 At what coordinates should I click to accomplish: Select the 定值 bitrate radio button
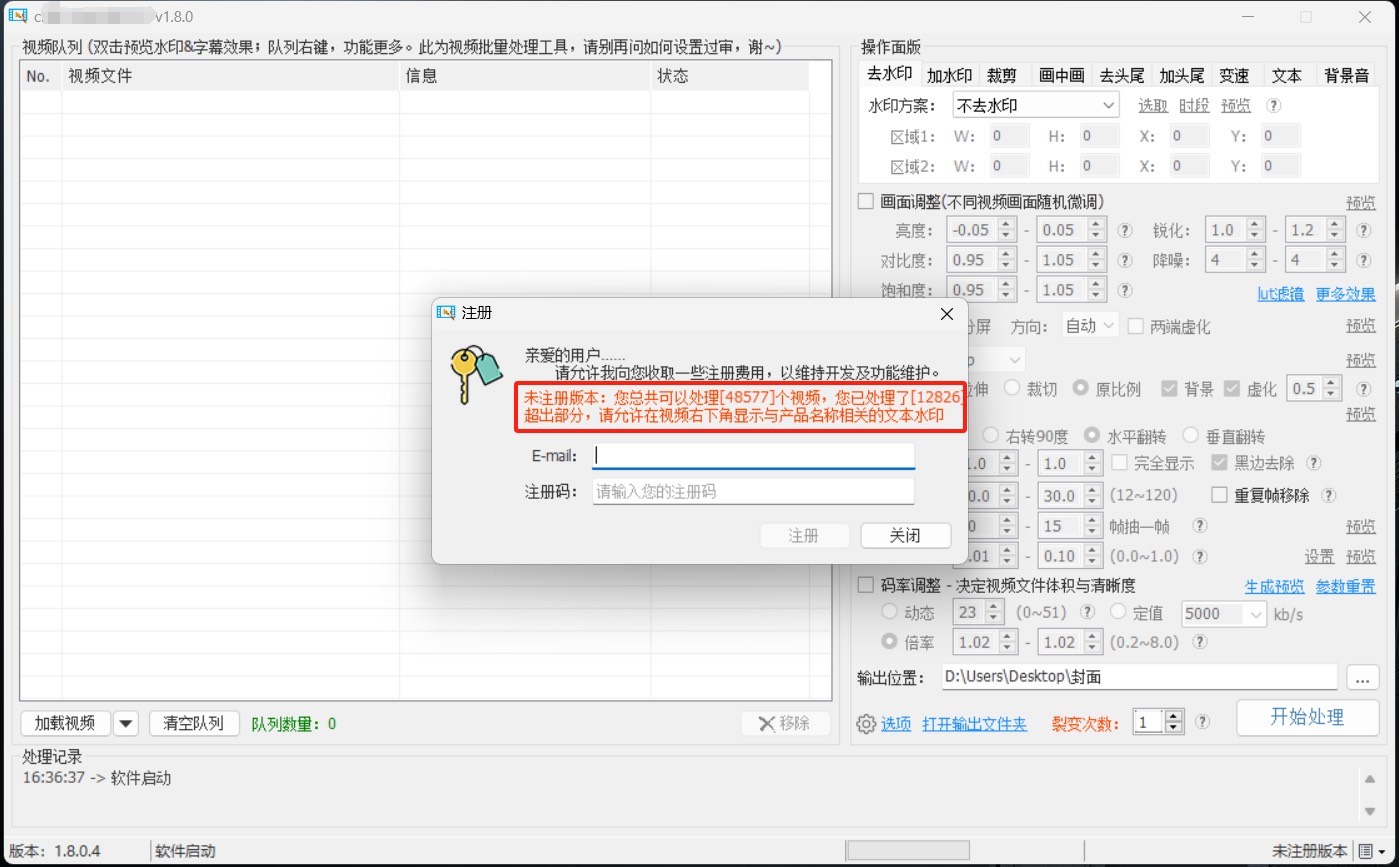click(1117, 612)
